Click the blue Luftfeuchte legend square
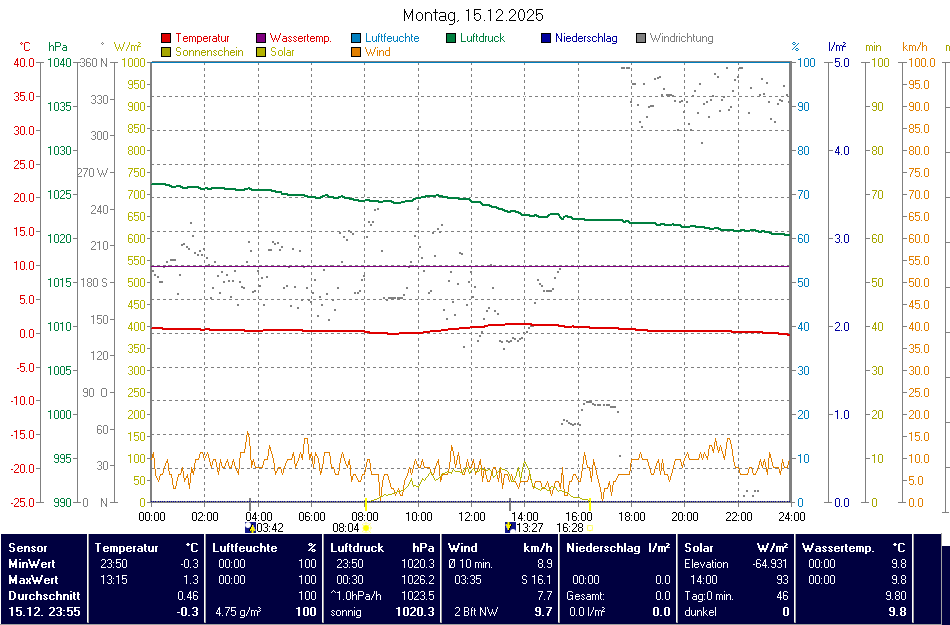Viewport: 950px width, 625px height. [357, 39]
